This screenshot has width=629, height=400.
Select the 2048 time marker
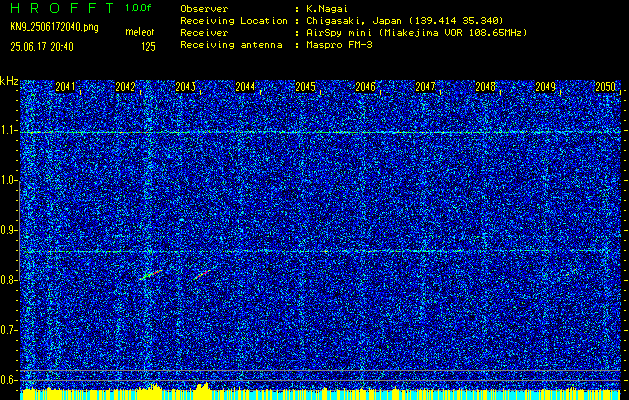485,87
